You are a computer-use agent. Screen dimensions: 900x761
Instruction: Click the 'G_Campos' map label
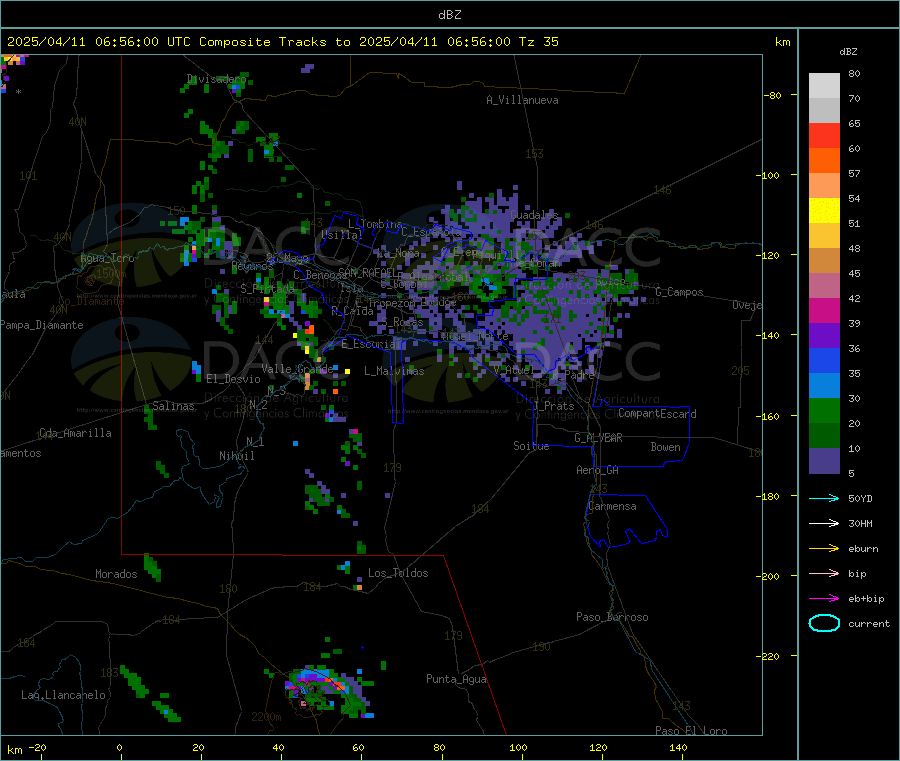point(679,292)
